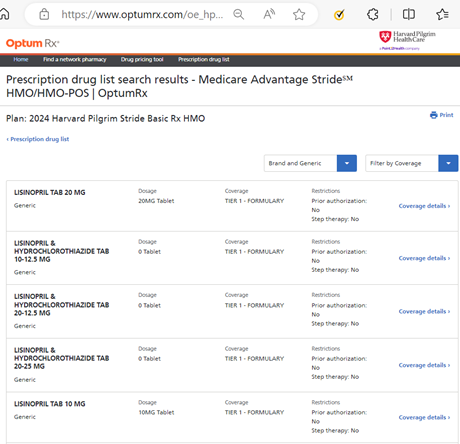This screenshot has width=460, height=444.
Task: Open Coverage details for Lisinopril Tab 20 MG
Action: click(x=424, y=206)
